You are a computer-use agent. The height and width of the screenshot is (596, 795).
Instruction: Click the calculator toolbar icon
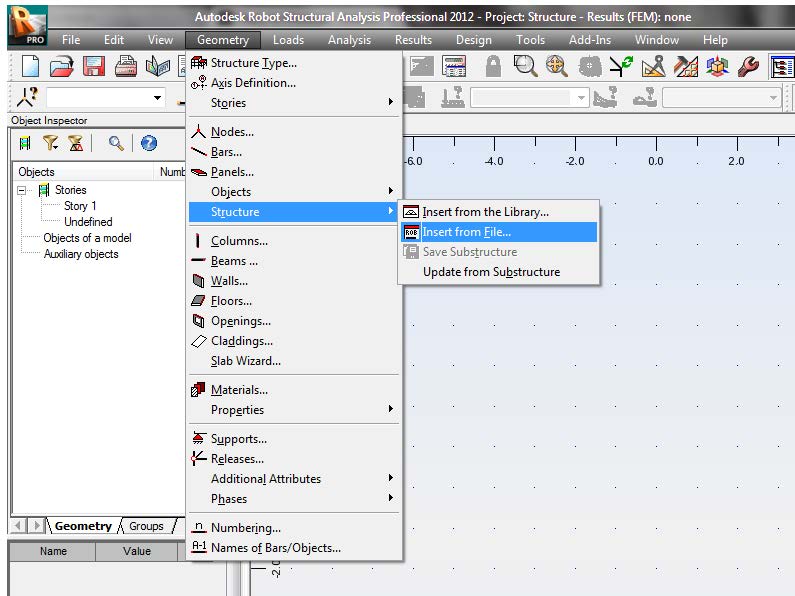point(454,66)
